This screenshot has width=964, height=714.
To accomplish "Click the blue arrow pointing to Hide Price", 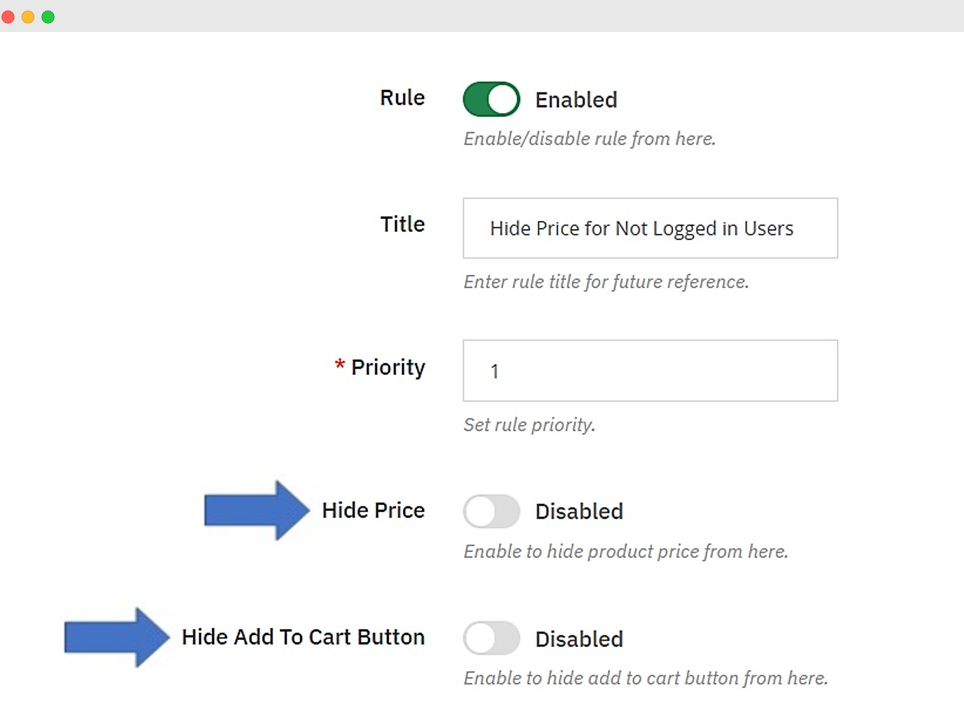I will (257, 511).
